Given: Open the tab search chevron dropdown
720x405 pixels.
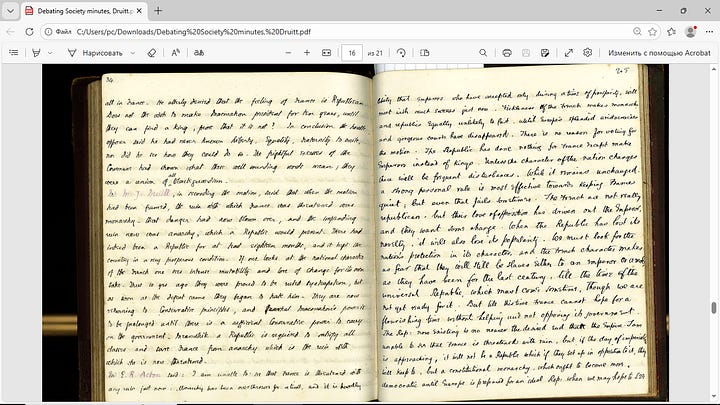Looking at the screenshot, I should [x=10, y=11].
